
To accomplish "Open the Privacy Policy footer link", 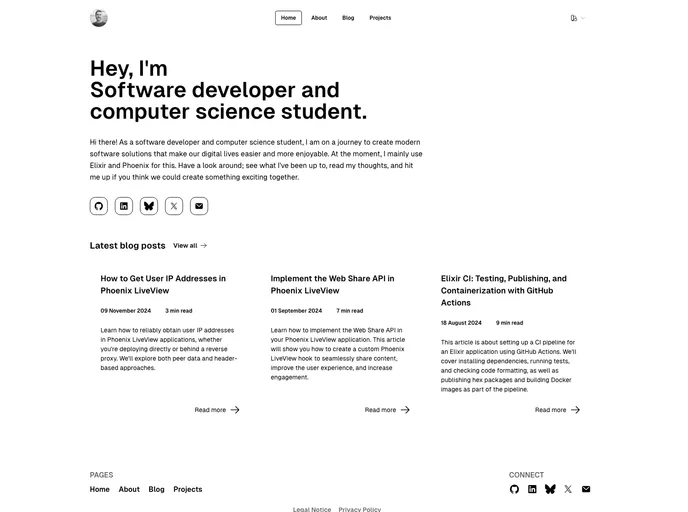I will point(359,509).
